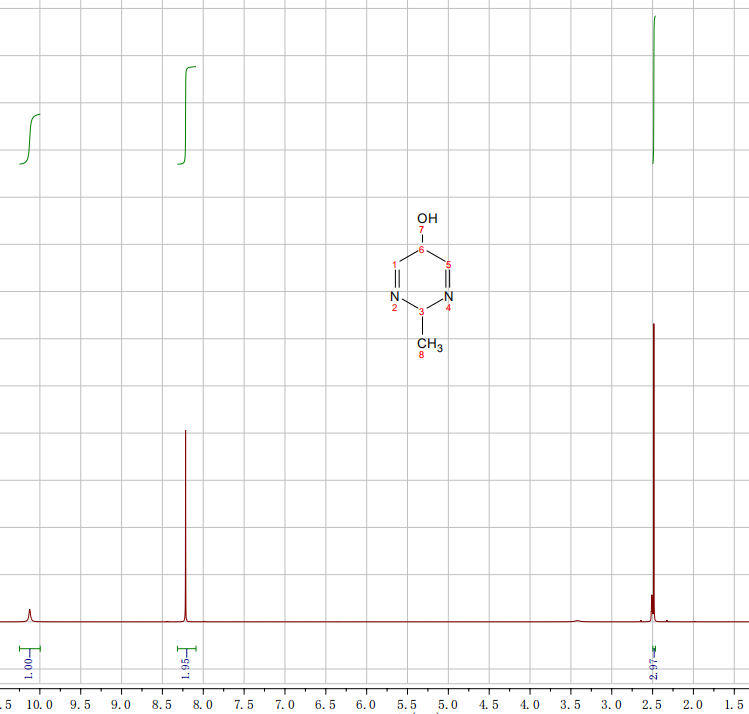Viewport: 749px width, 714px height.
Task: Select the red atom number 1 label
Action: click(x=396, y=265)
